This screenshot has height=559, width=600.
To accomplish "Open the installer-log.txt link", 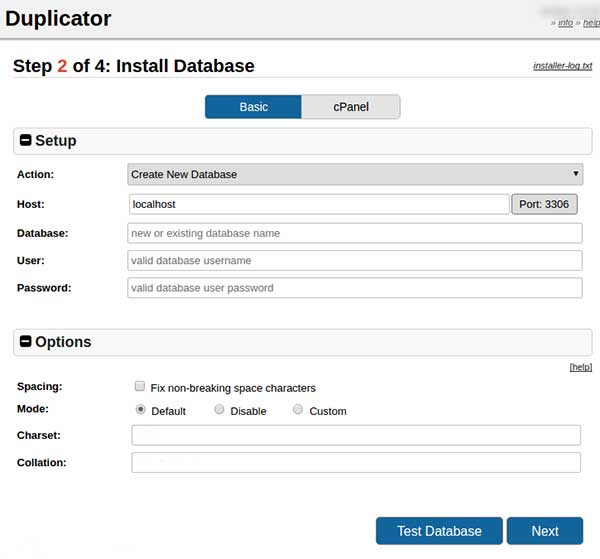I will coord(562,66).
